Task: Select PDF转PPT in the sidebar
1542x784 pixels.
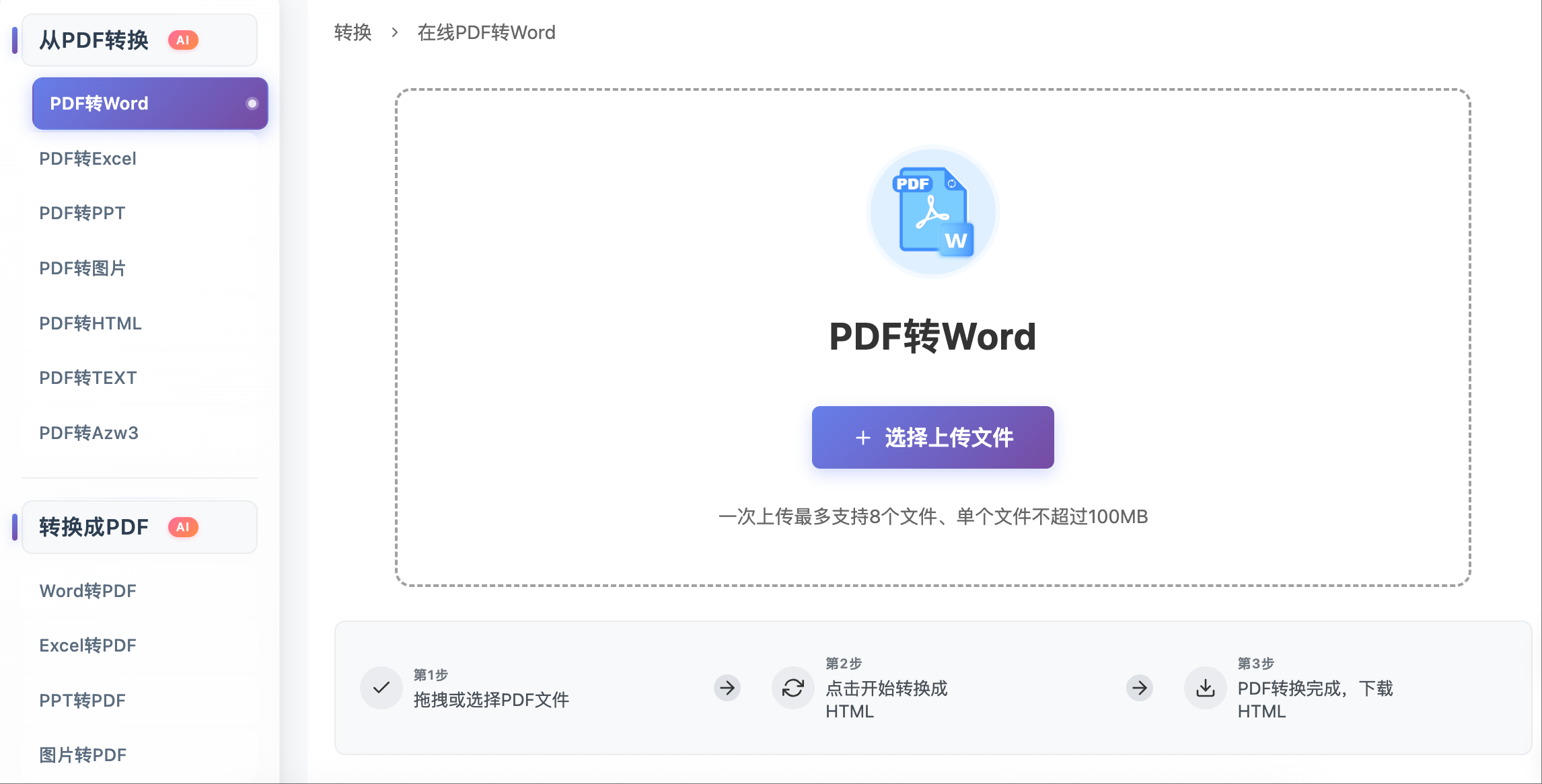Action: pyautogui.click(x=82, y=213)
